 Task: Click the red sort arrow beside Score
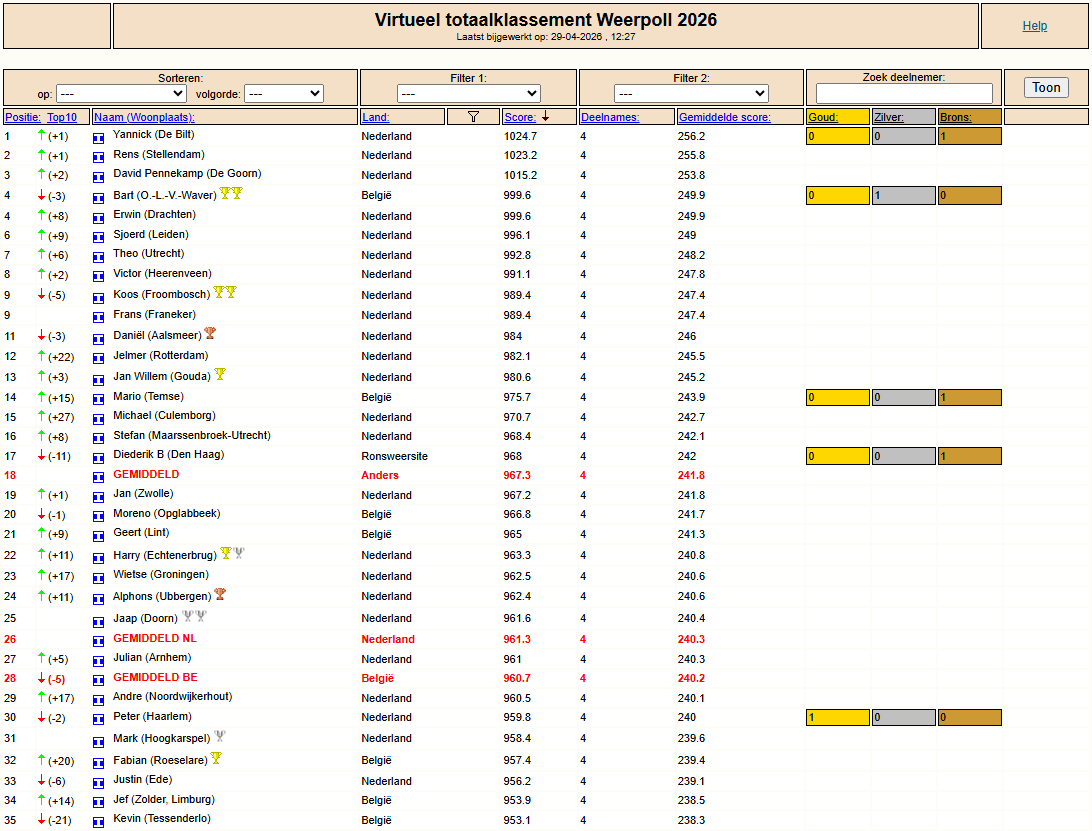(x=546, y=116)
